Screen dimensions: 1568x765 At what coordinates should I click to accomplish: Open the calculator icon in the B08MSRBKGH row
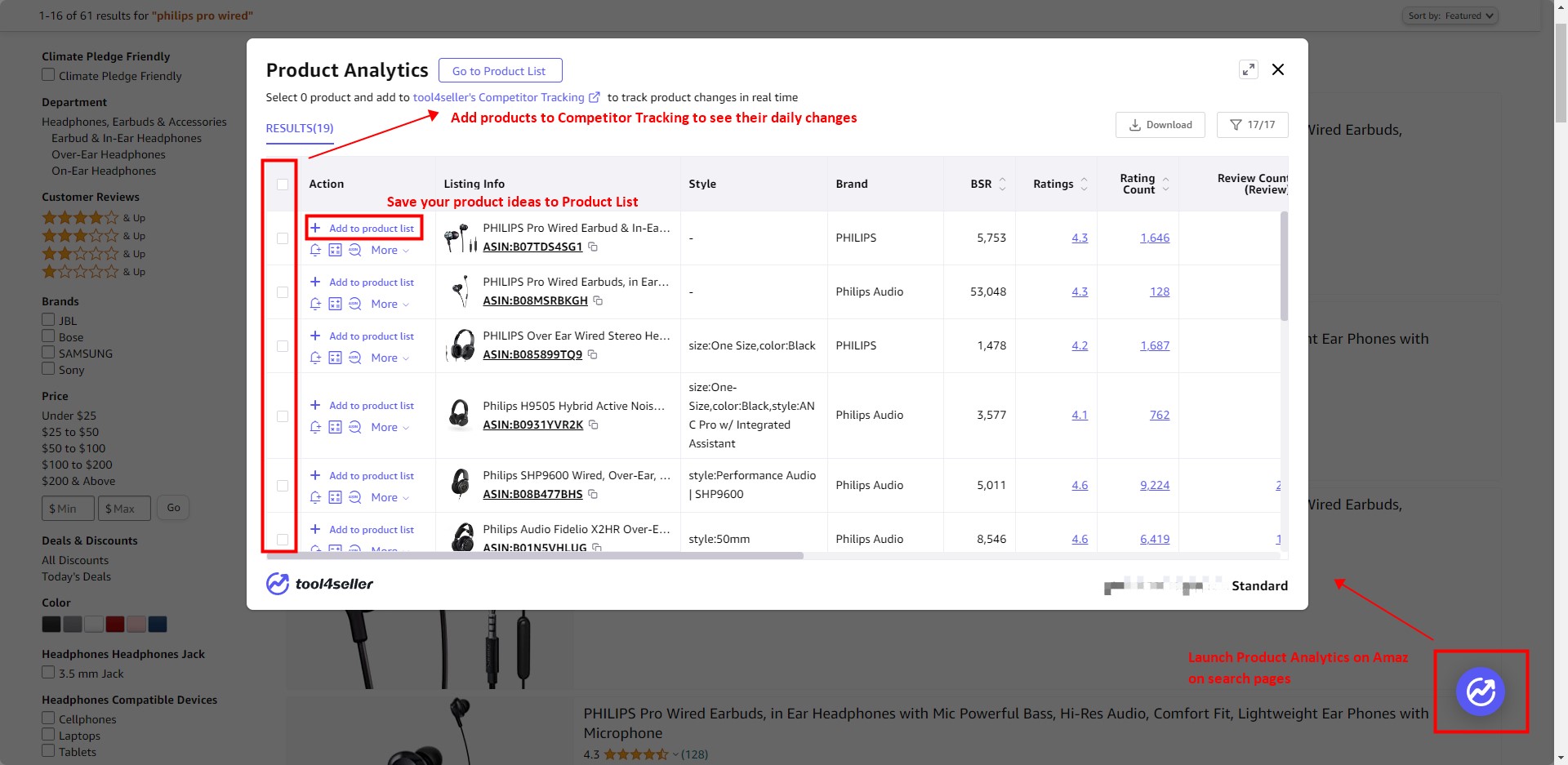tap(335, 304)
